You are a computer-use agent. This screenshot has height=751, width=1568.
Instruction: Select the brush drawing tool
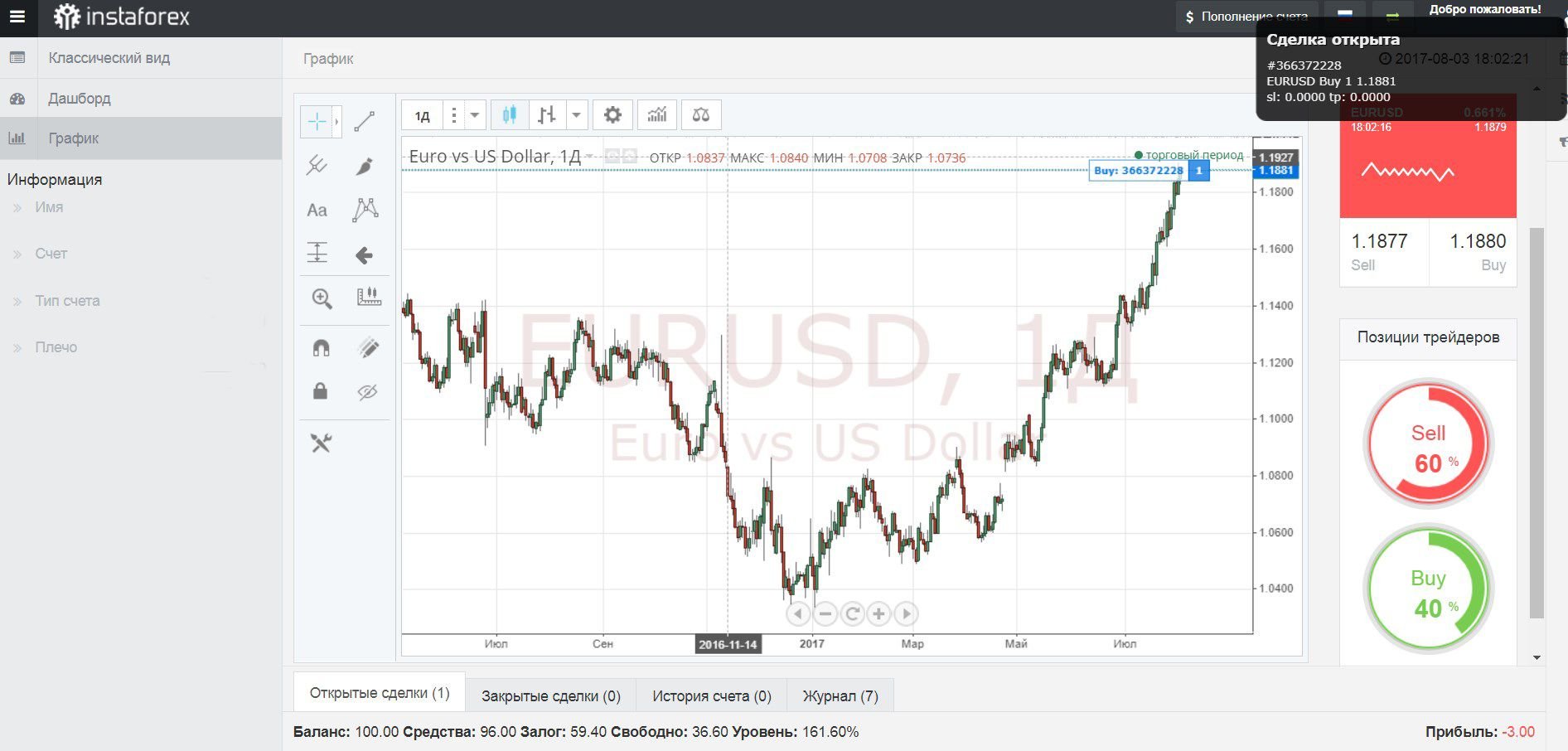click(x=365, y=166)
